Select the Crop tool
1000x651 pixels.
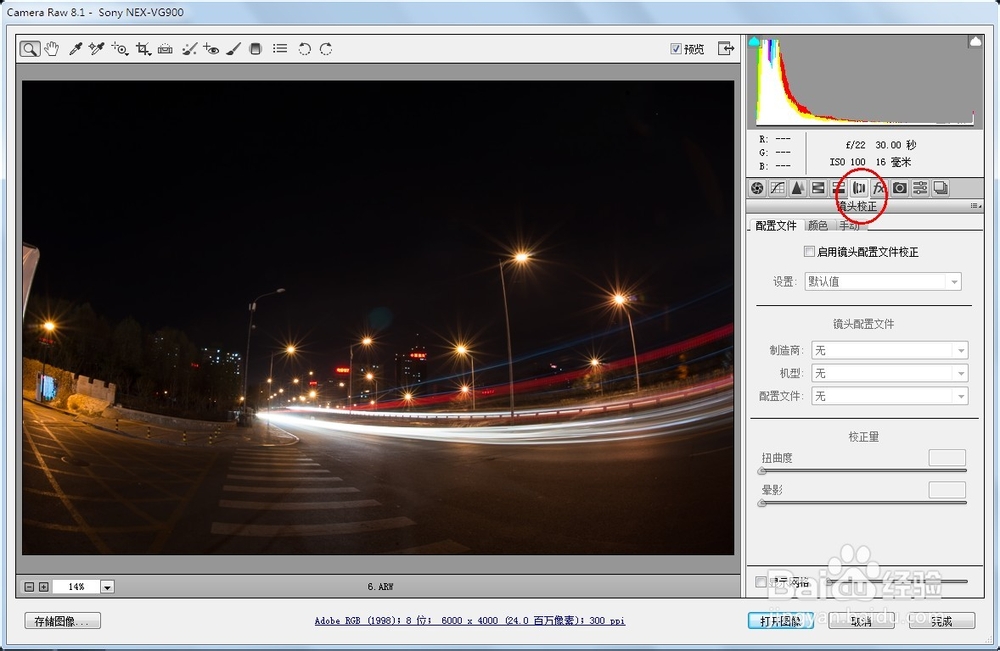pos(143,48)
